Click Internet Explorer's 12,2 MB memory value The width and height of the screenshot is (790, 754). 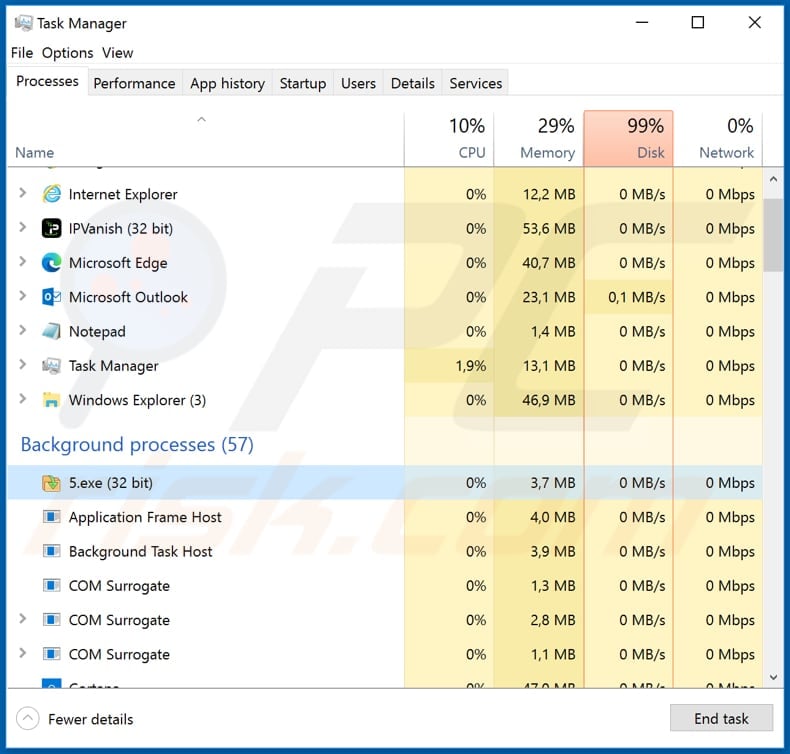point(549,194)
